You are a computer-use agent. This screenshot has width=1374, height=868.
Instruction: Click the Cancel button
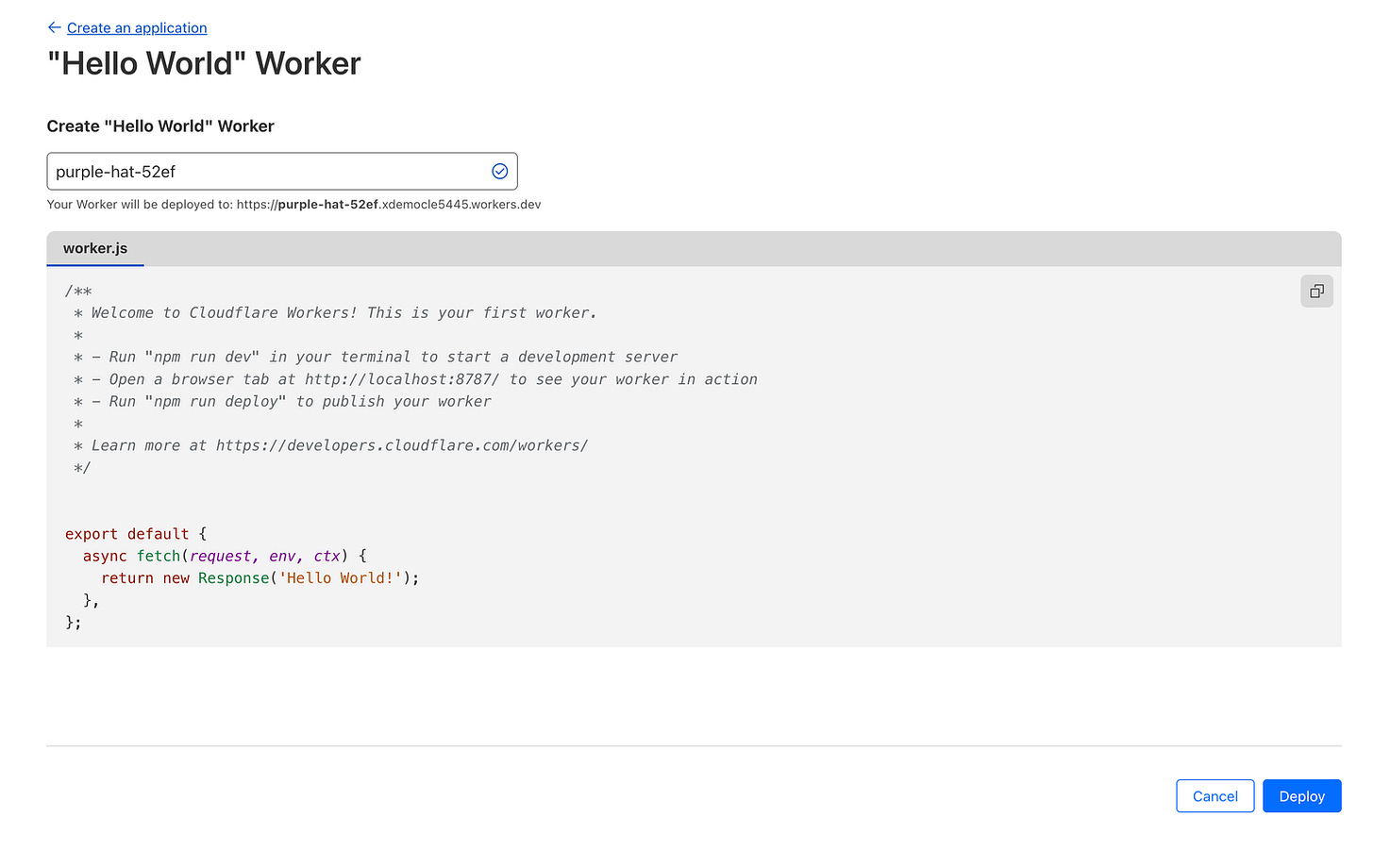[x=1215, y=796]
